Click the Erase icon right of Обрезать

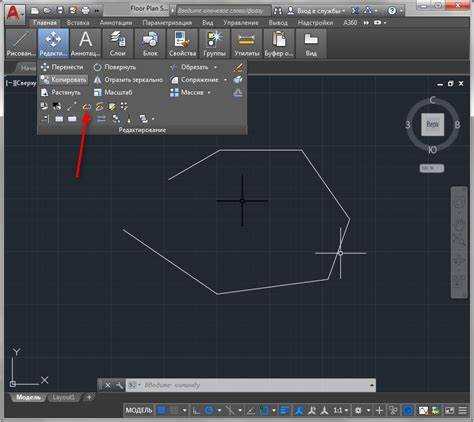(x=238, y=68)
